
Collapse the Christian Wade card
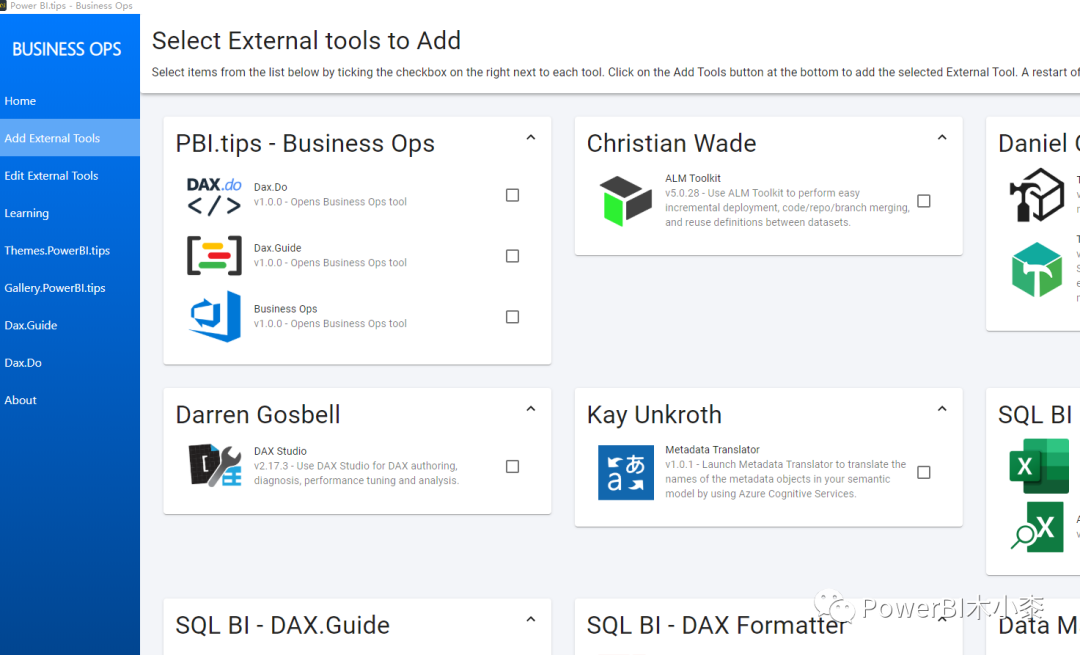click(x=942, y=137)
